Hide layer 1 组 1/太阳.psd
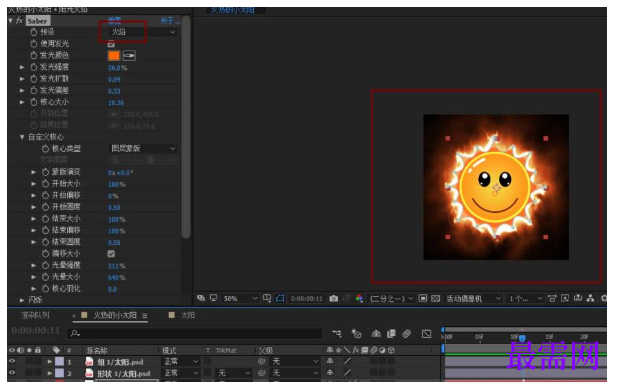This screenshot has height=387, width=618. 12,361
